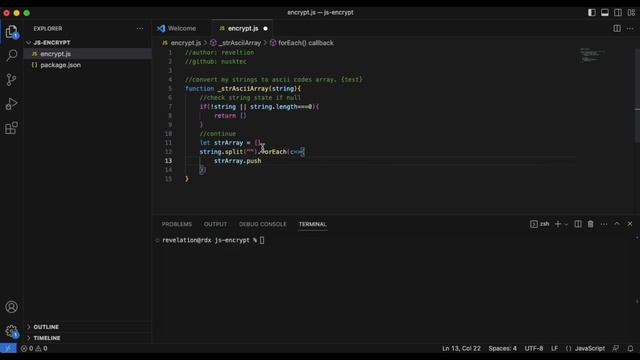
Task: Click line number 13 in the gutter
Action: pos(168,161)
